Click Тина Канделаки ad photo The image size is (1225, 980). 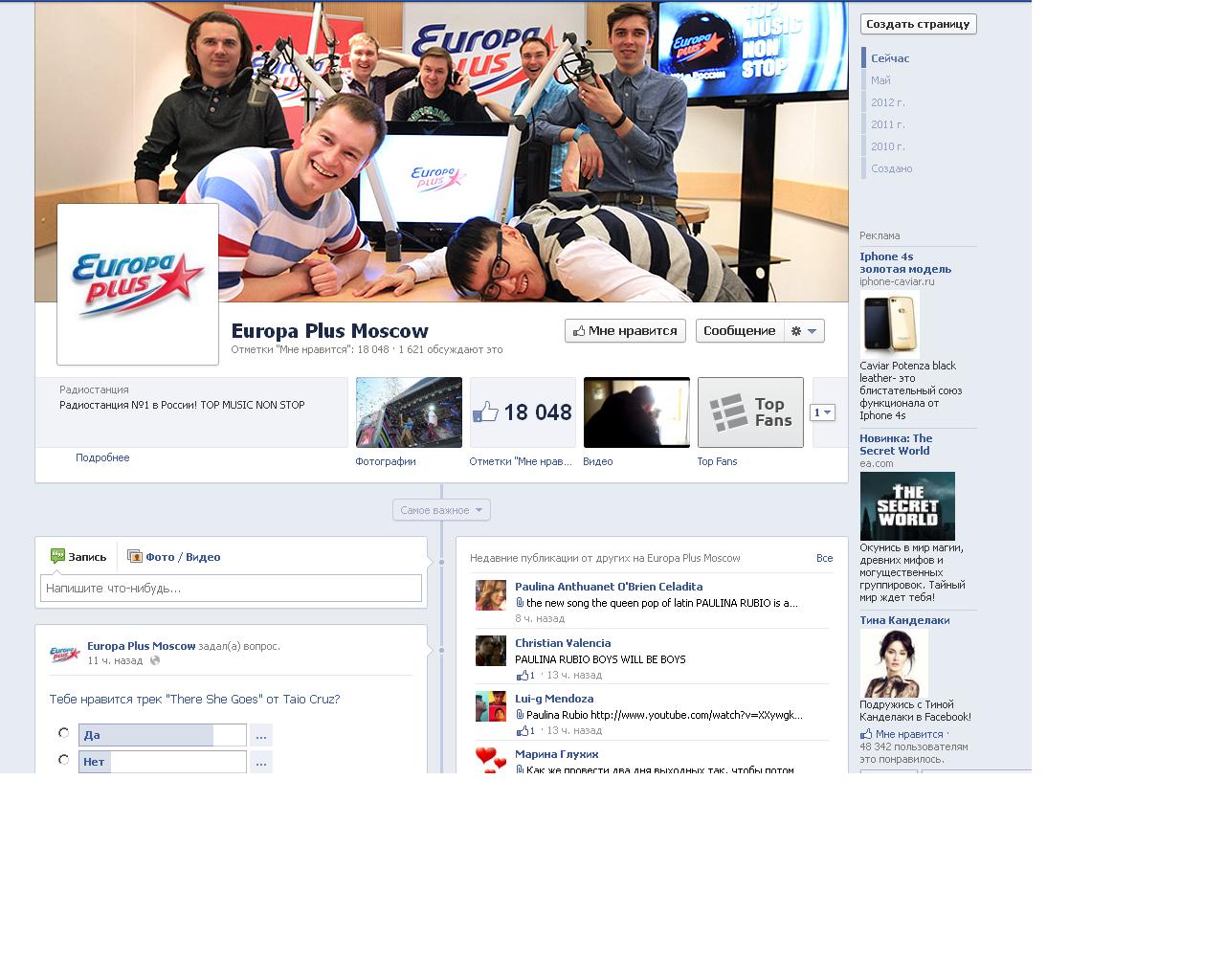click(894, 663)
